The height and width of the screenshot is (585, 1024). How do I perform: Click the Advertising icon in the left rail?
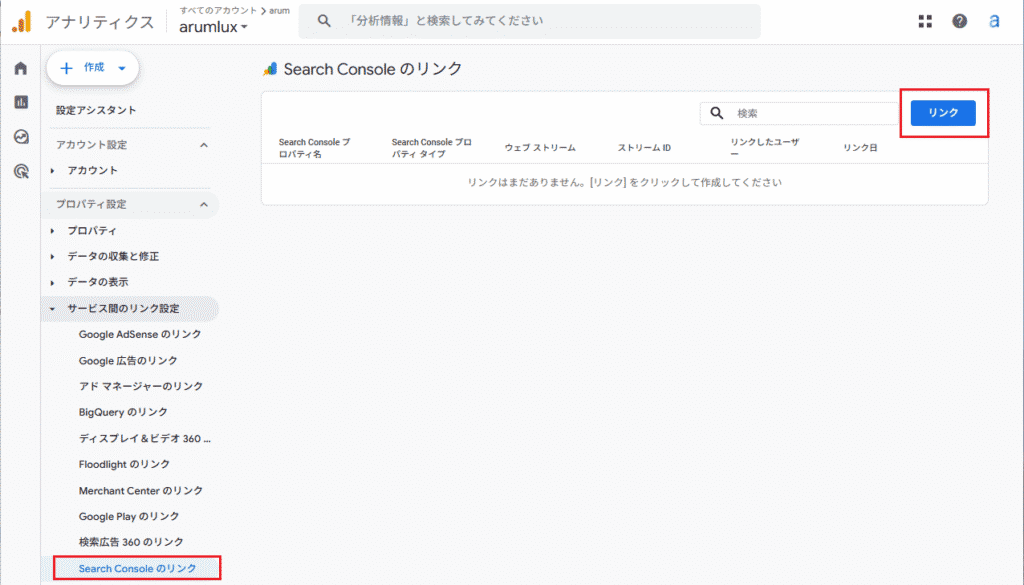click(18, 171)
